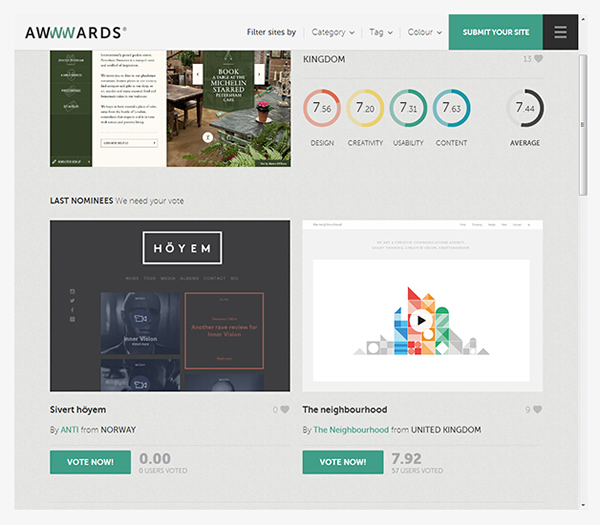
Task: Click the Content score circle 7.63
Action: pyautogui.click(x=451, y=108)
